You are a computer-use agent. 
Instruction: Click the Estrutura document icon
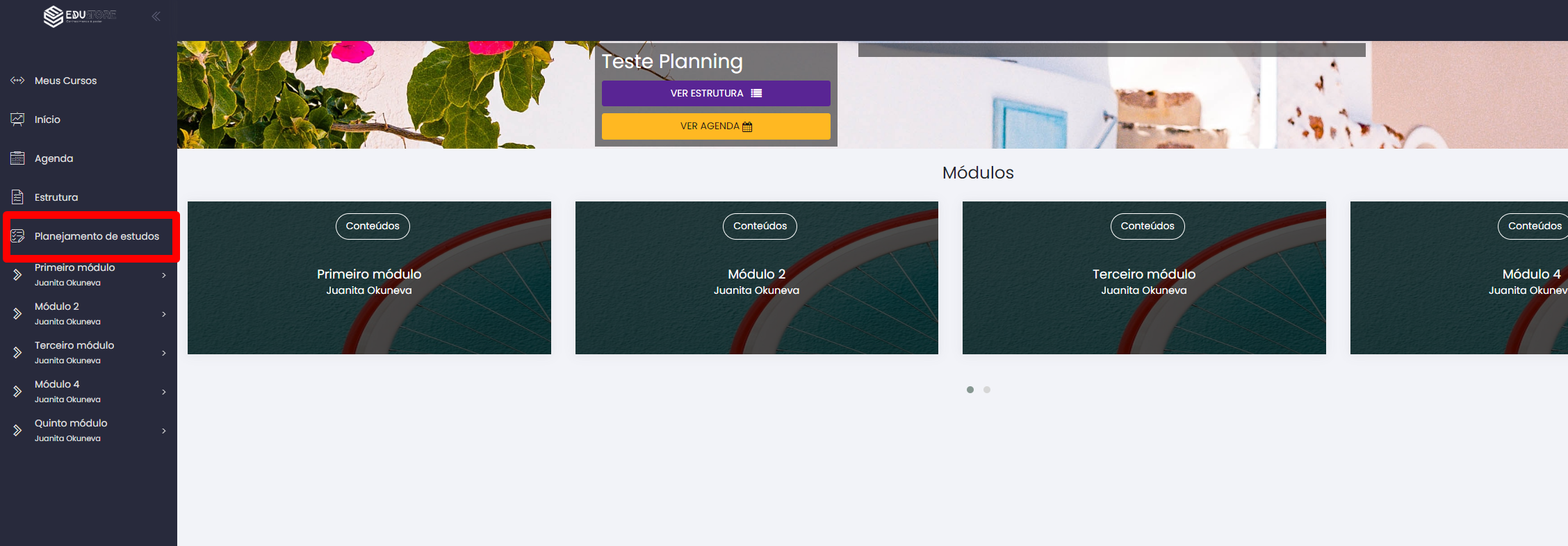[x=17, y=197]
